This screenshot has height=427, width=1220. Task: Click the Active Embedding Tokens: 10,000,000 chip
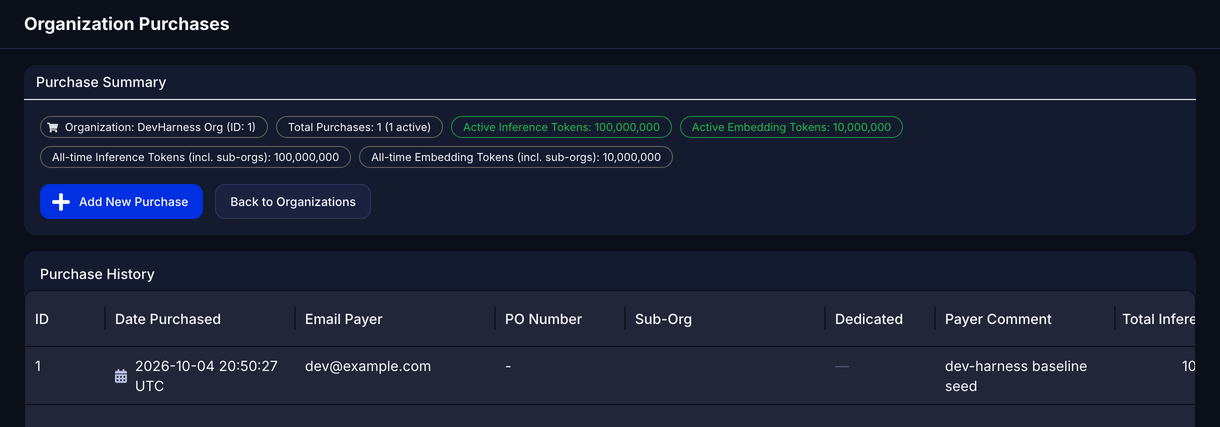click(x=791, y=127)
